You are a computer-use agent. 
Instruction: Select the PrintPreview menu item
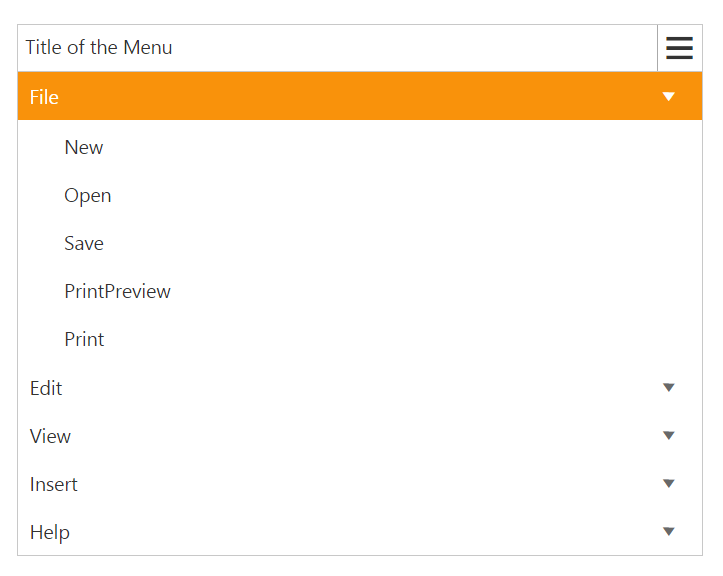click(117, 292)
